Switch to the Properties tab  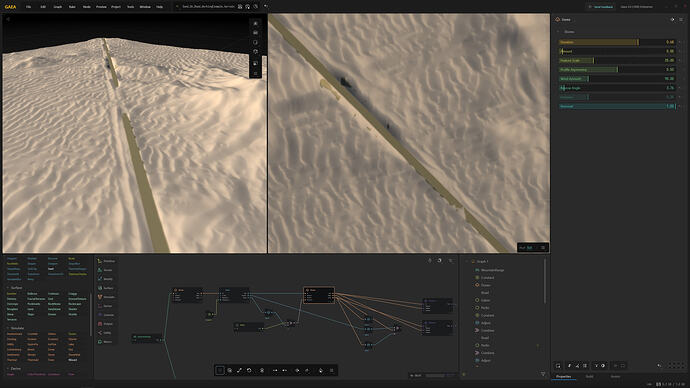[x=563, y=377]
